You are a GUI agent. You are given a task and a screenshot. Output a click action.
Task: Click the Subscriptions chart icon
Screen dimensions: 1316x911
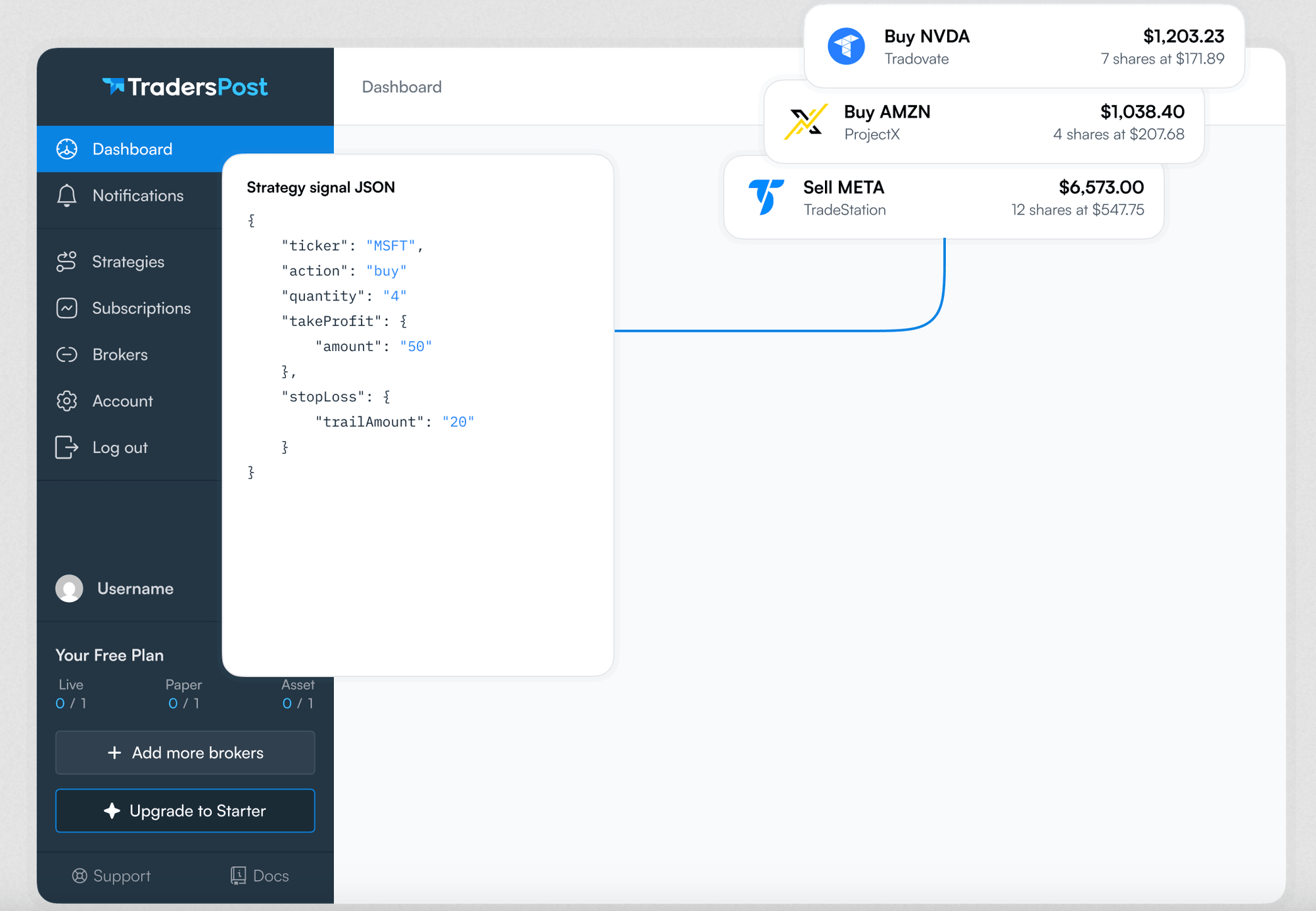tap(67, 308)
